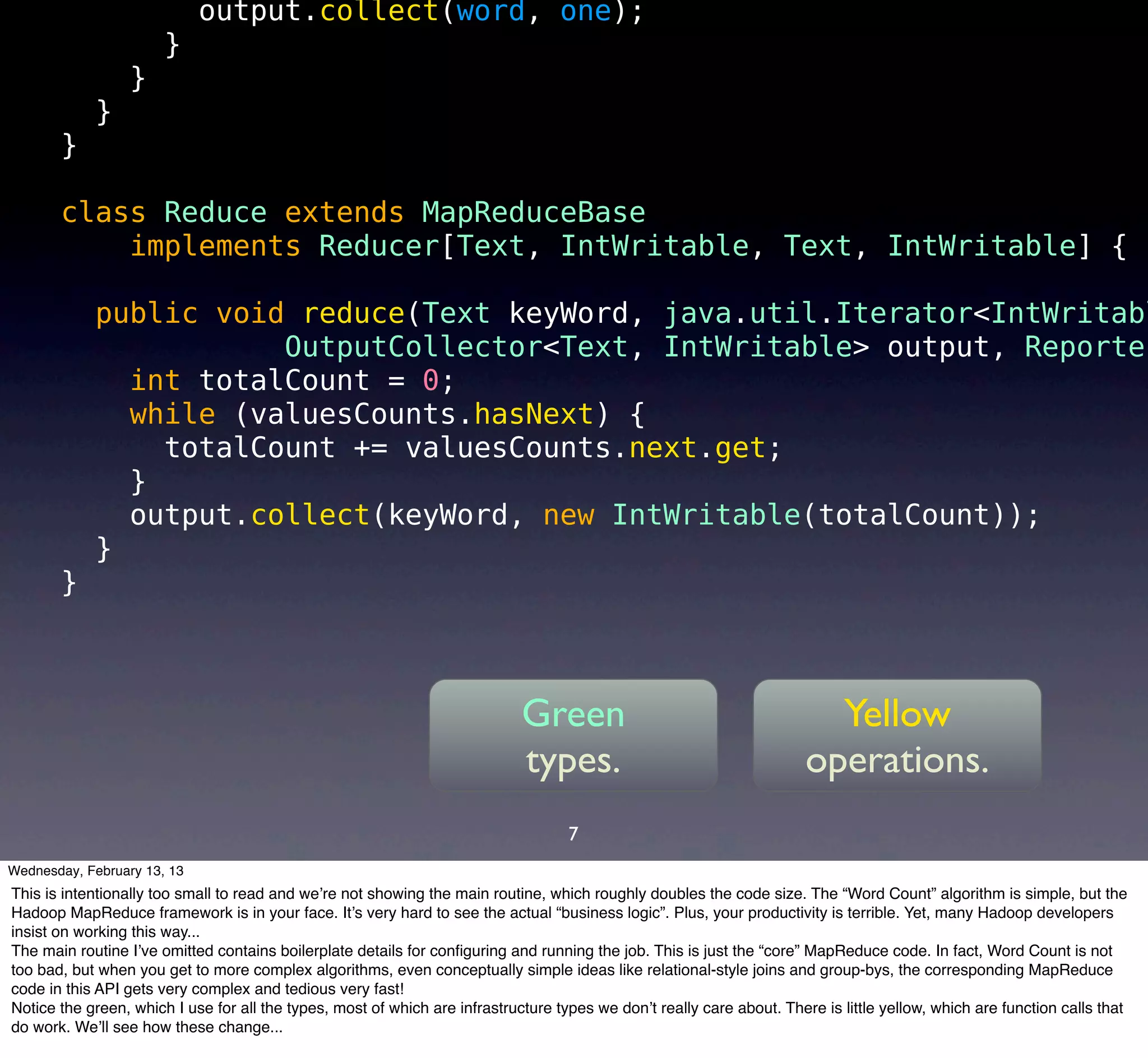The image size is (1148, 1058).
Task: Click note line starting 'Notice the green'
Action: 567,1008
